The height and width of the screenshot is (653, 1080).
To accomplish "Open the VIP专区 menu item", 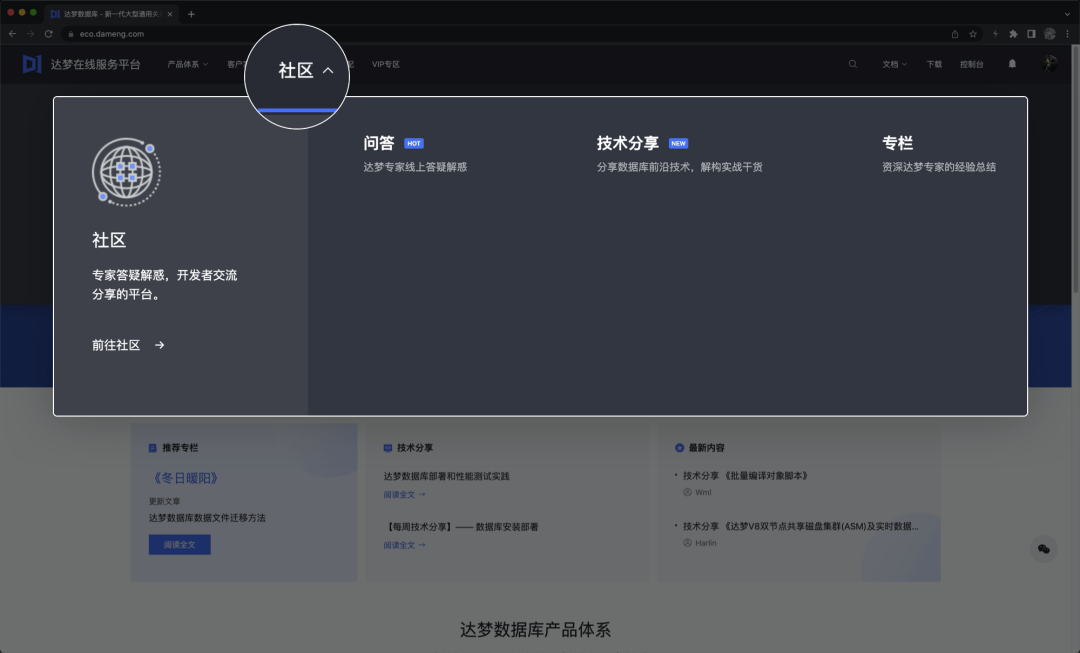I will click(x=386, y=64).
